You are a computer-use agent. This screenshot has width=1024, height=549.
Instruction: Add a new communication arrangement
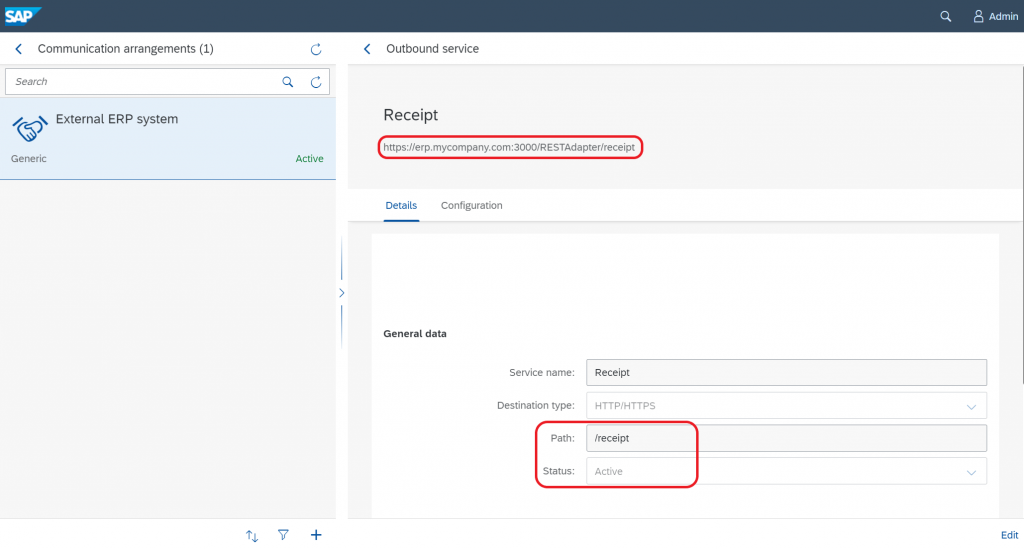click(316, 535)
